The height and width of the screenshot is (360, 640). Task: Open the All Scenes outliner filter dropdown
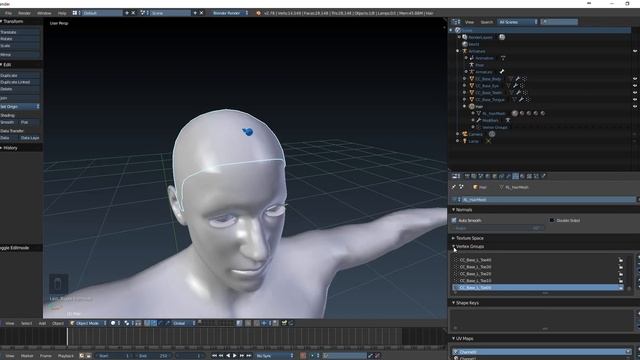coord(518,22)
